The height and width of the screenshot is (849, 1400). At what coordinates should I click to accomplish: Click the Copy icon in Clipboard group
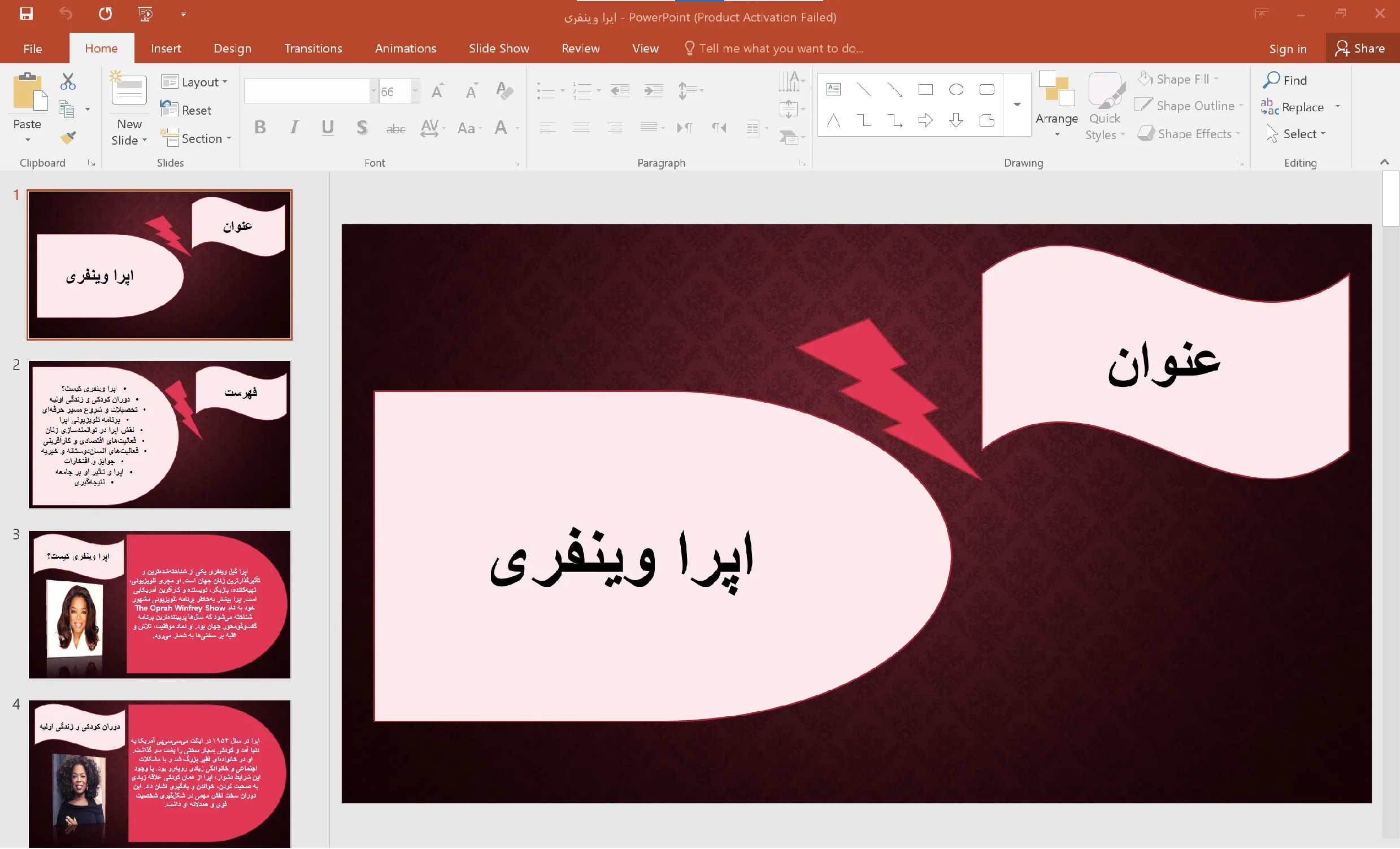click(x=67, y=109)
